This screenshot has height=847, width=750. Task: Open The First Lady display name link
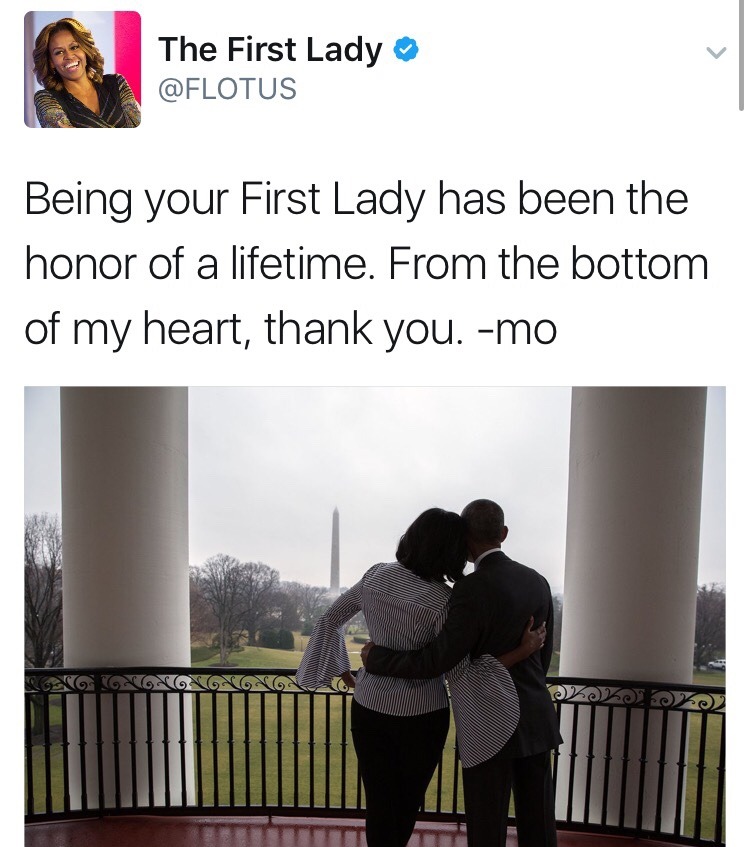270,50
